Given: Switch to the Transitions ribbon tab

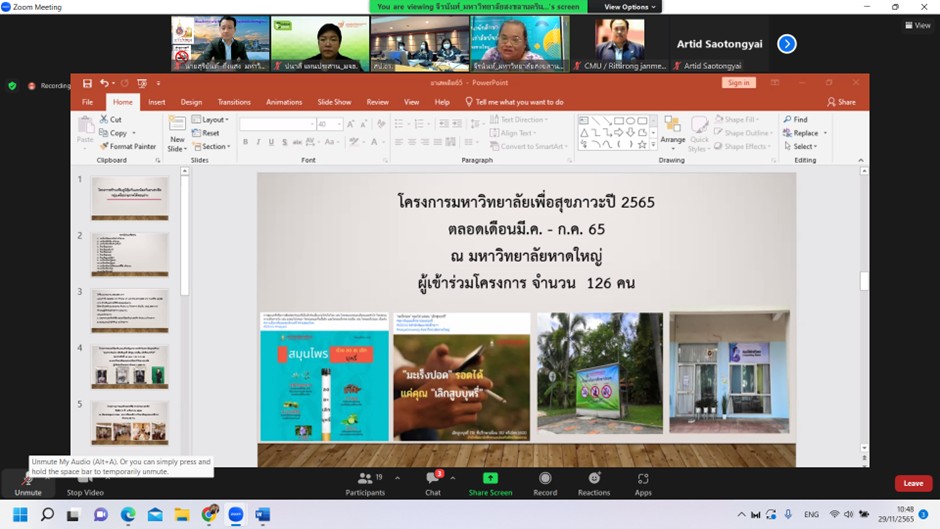Looking at the screenshot, I should click(234, 102).
